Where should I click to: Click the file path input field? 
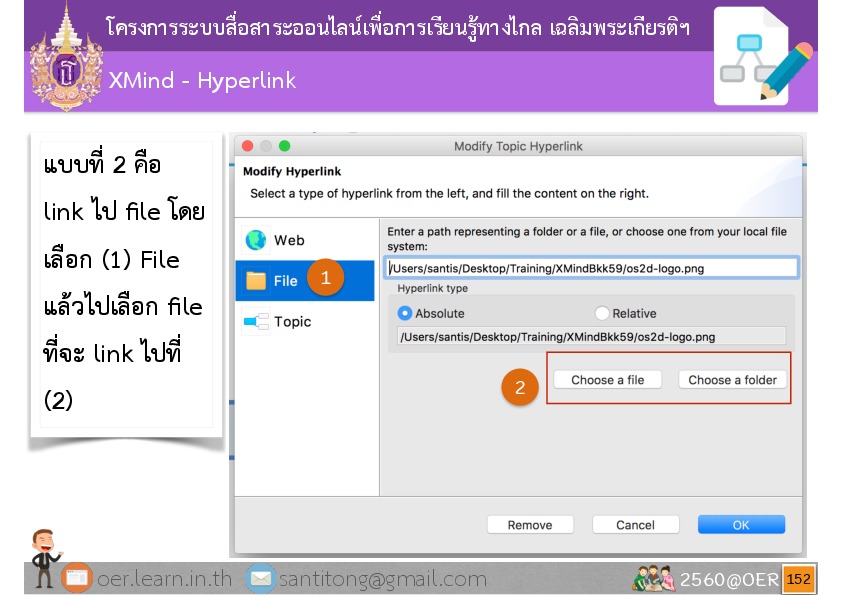(x=592, y=267)
